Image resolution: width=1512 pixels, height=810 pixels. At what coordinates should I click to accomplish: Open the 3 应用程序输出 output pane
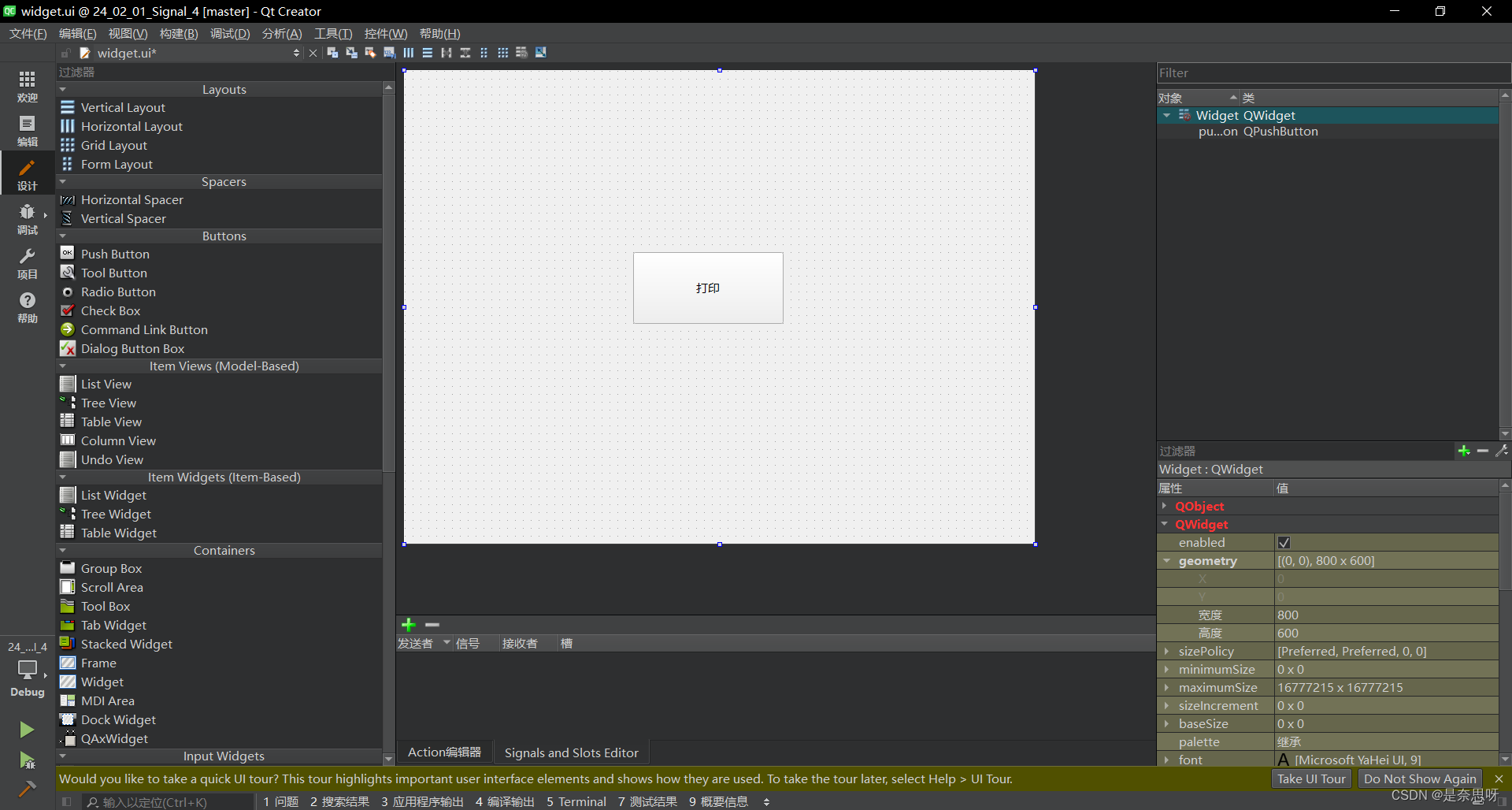click(x=422, y=801)
